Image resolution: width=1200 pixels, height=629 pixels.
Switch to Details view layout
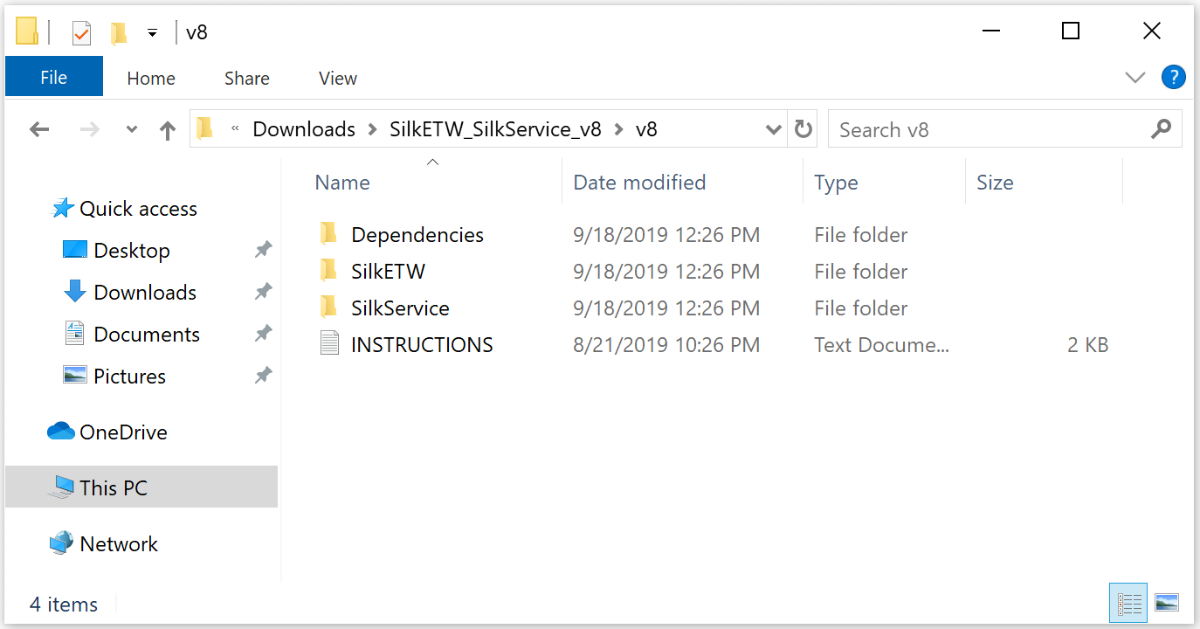click(1130, 603)
